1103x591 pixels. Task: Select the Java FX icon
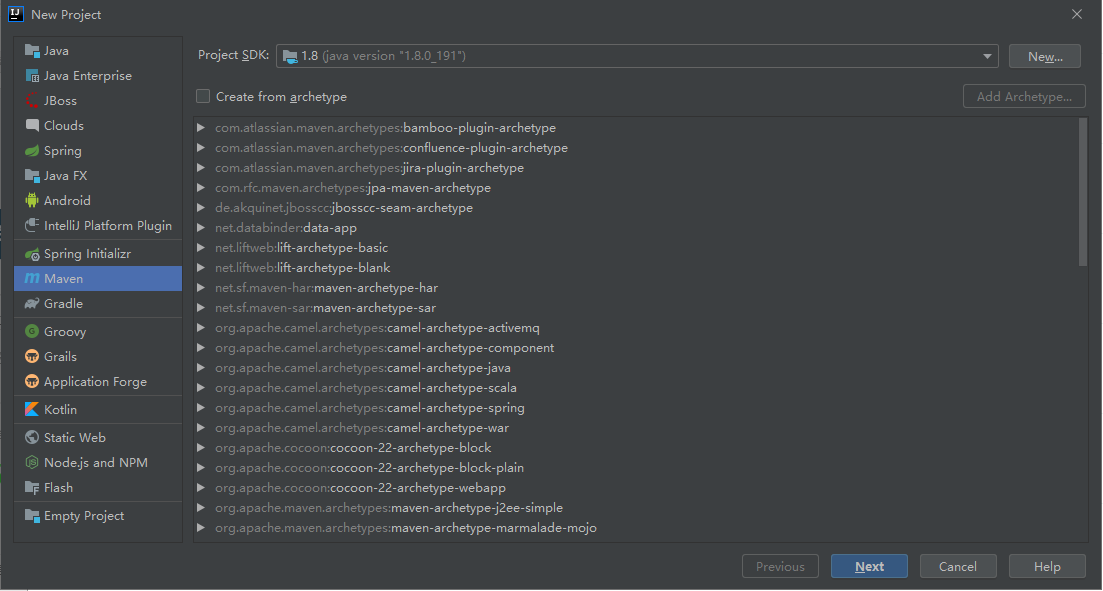click(x=32, y=175)
